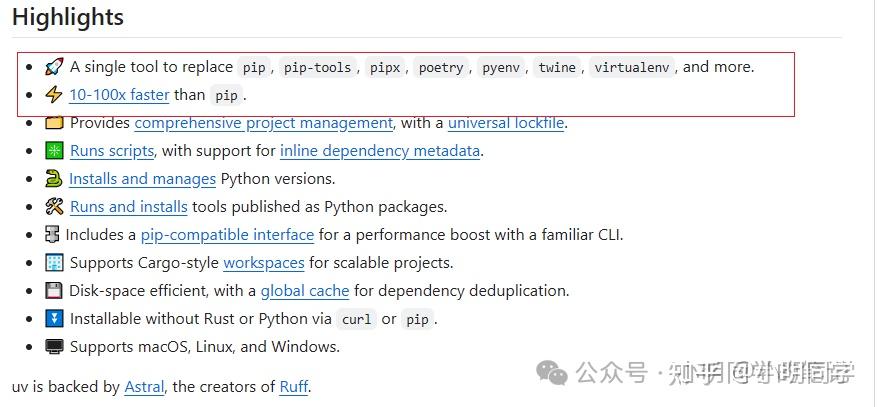
Task: Click the desktop computer emoji icon
Action: (x=54, y=347)
